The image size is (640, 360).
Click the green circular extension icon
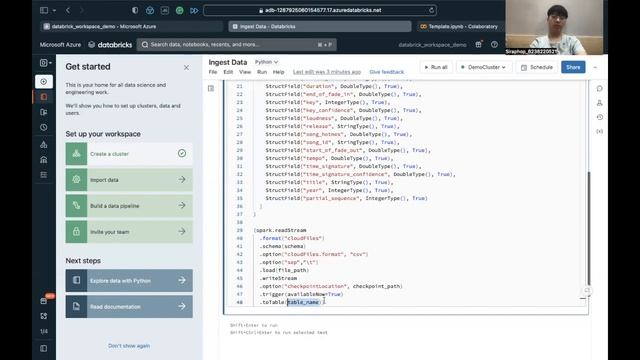pos(180,10)
